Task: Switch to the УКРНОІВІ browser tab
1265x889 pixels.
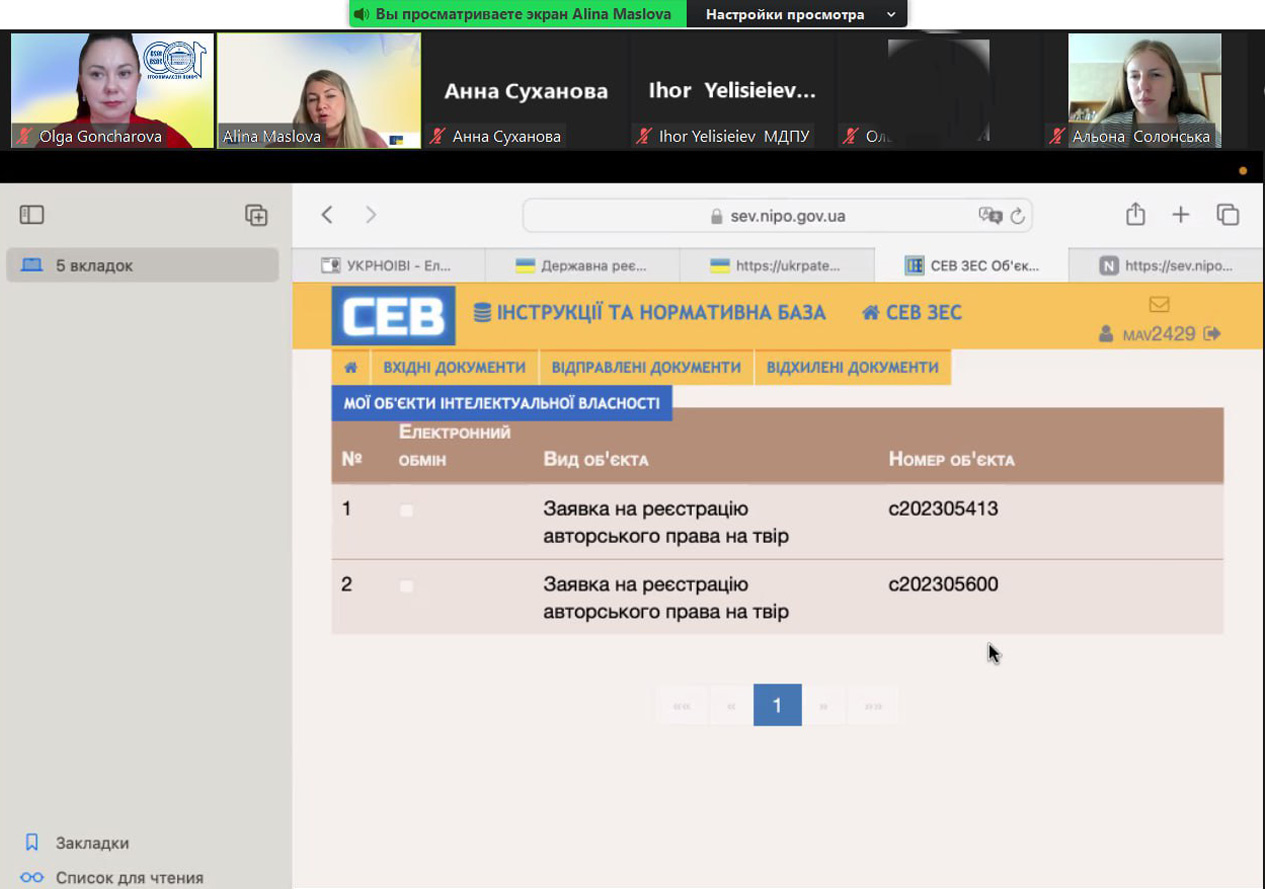Action: (x=388, y=265)
